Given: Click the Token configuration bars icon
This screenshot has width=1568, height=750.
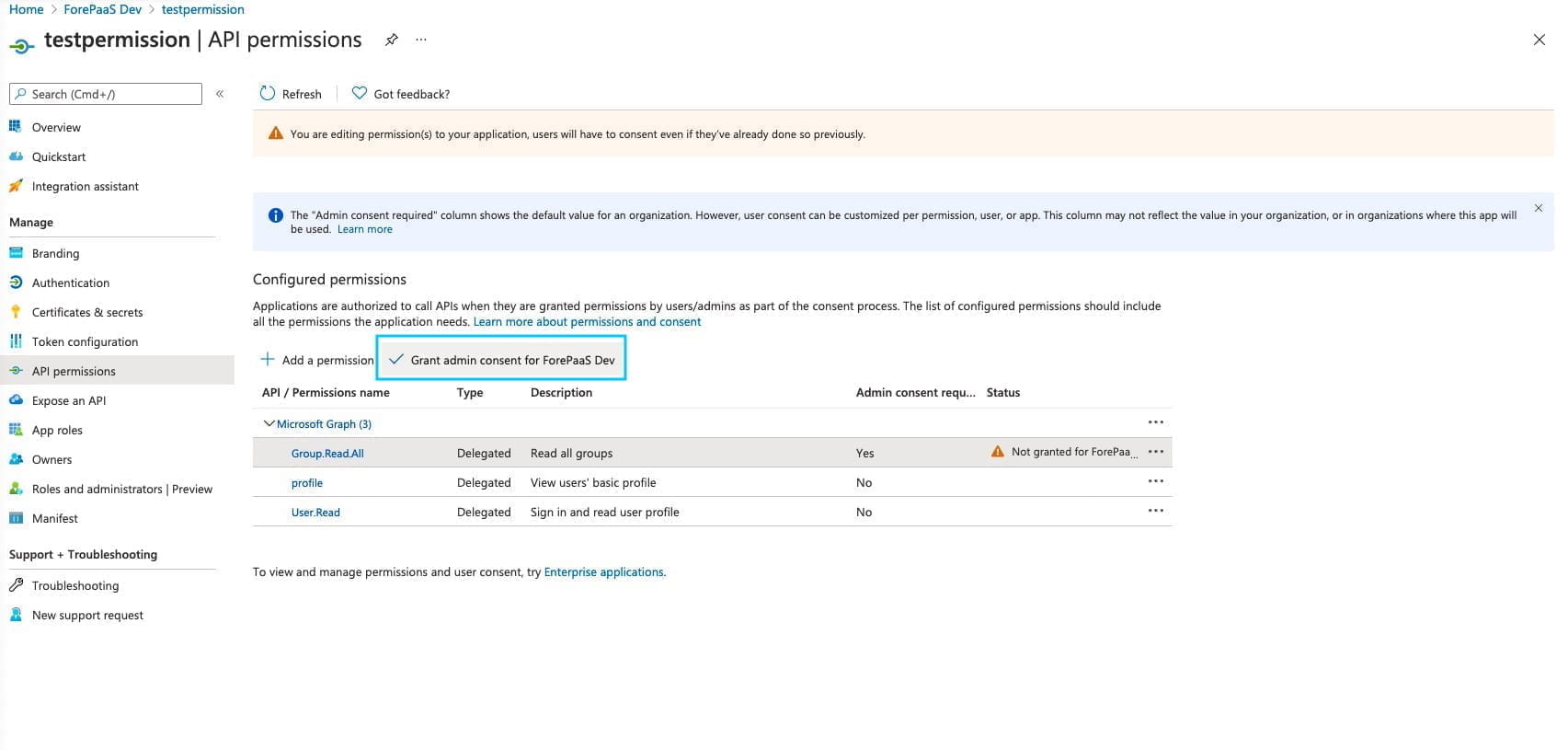Looking at the screenshot, I should coord(16,341).
